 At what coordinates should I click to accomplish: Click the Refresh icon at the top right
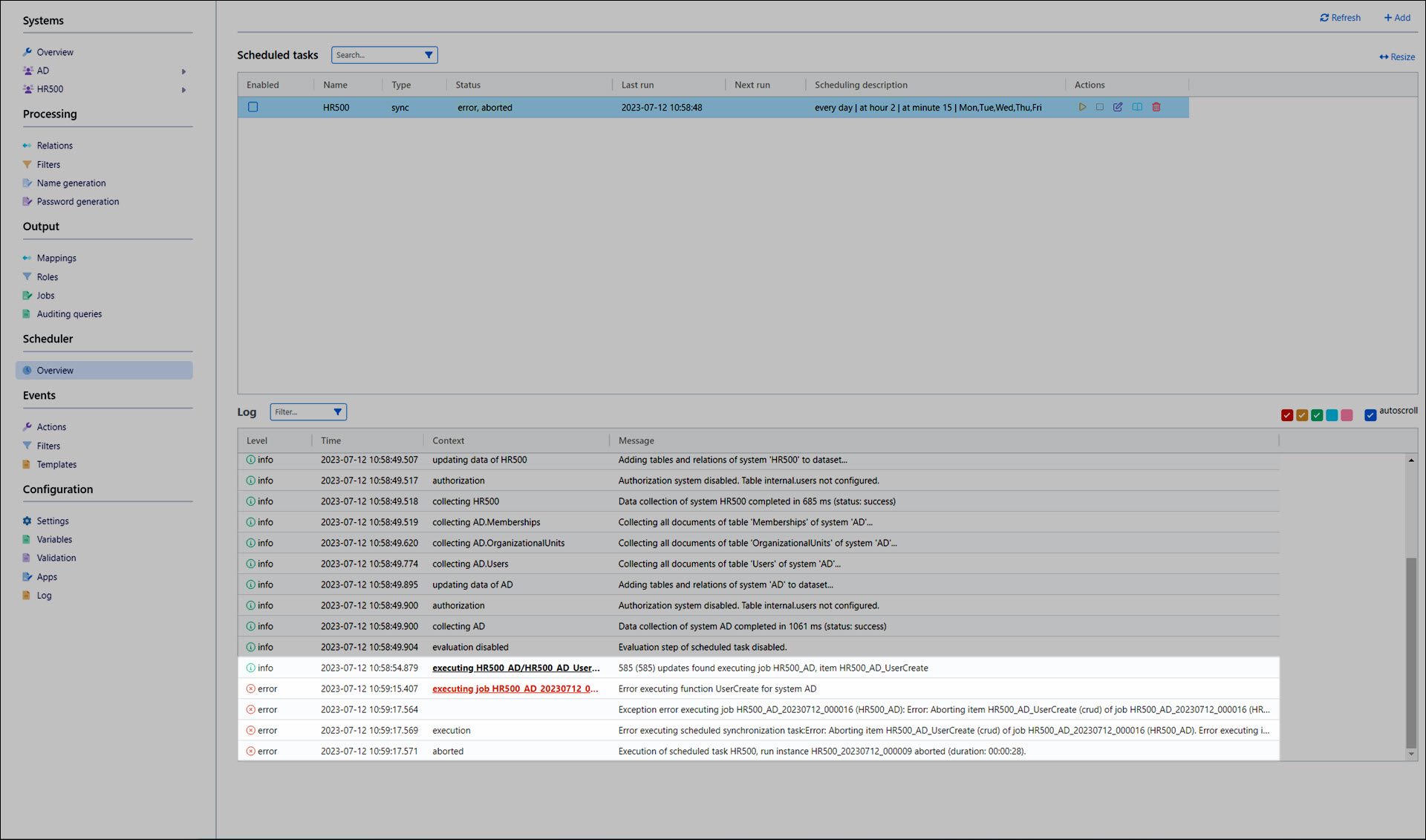point(1324,18)
